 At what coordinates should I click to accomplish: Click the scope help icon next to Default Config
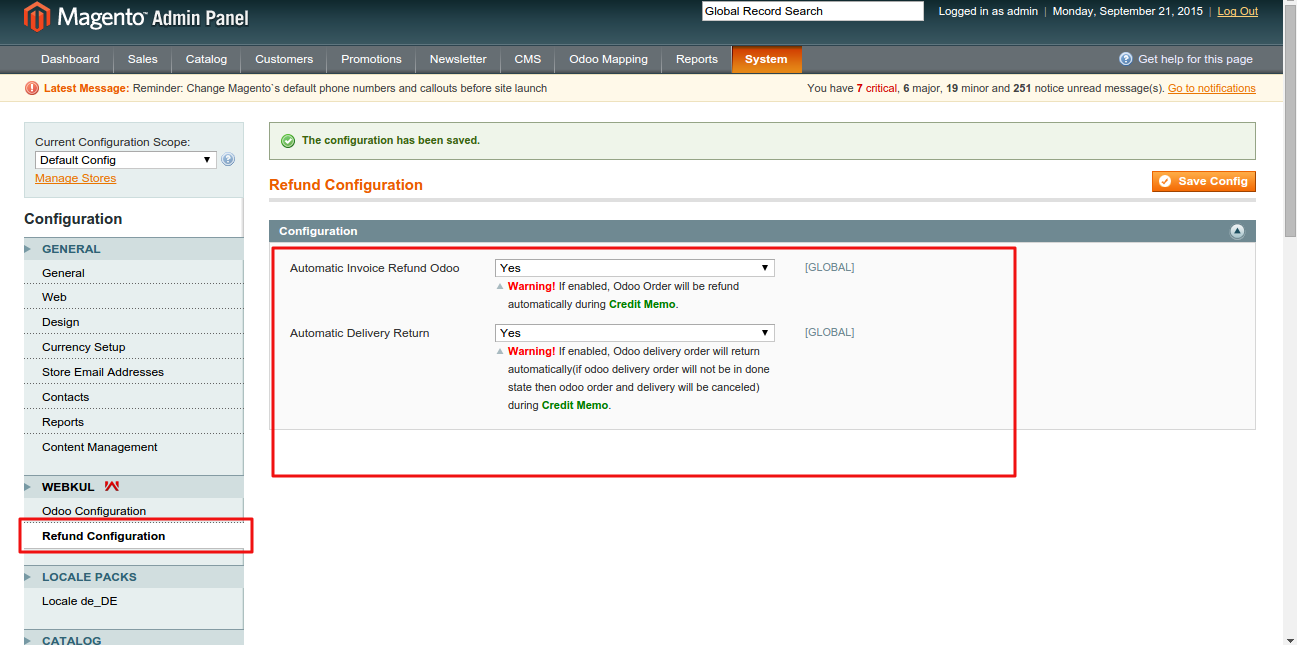(228, 160)
